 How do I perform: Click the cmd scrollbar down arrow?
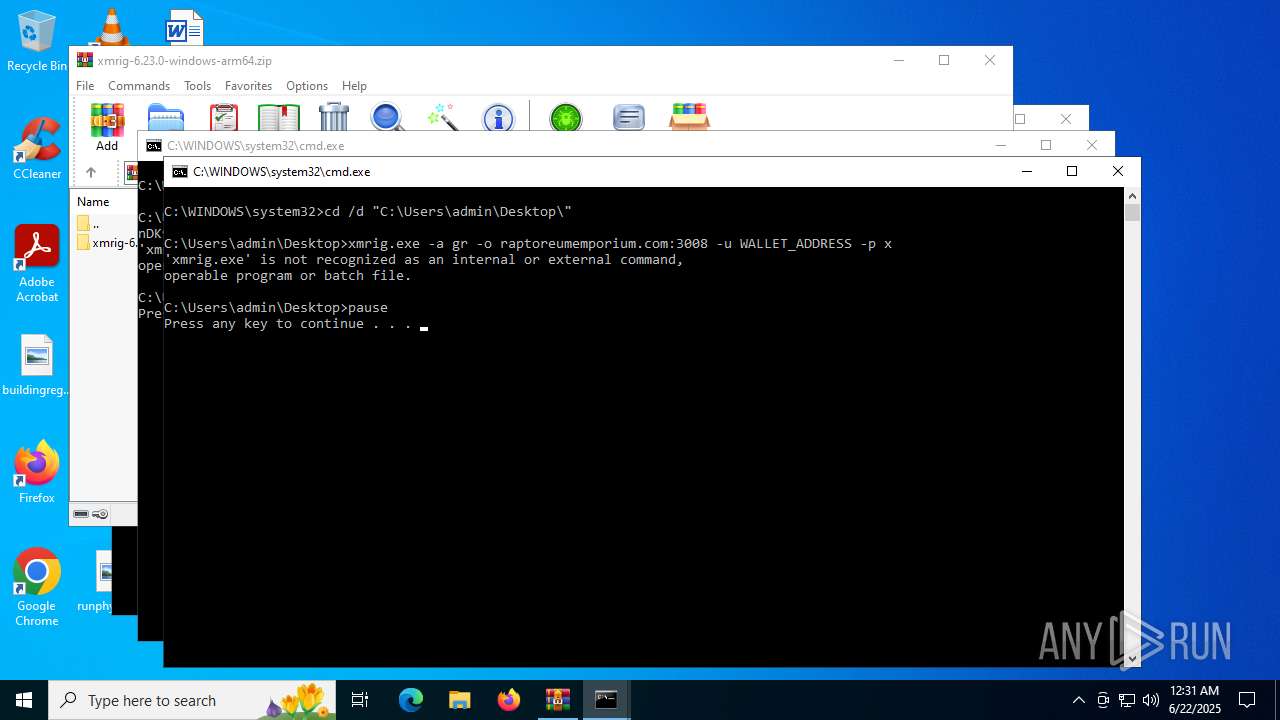(1132, 659)
